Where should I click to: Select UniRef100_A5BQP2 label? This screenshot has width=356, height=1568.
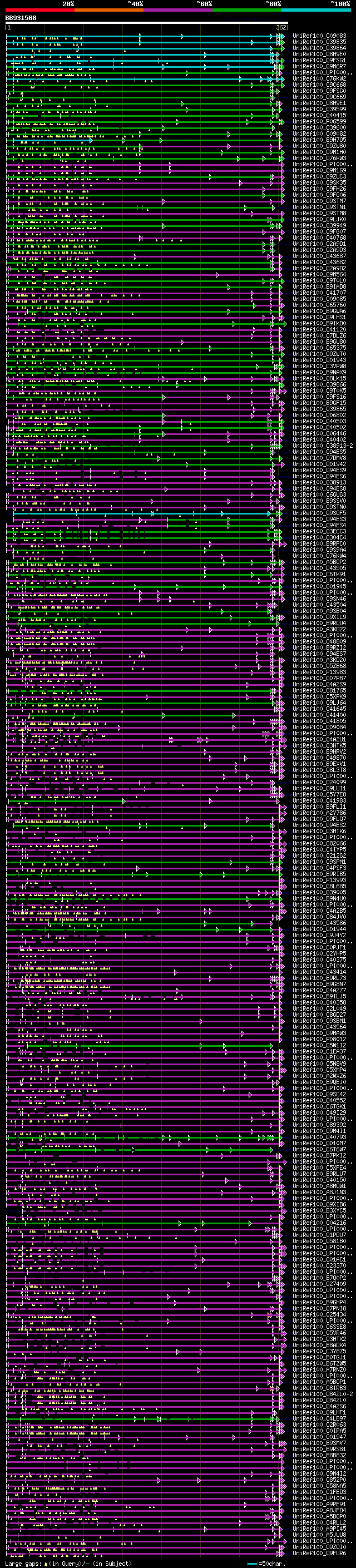[x=319, y=562]
